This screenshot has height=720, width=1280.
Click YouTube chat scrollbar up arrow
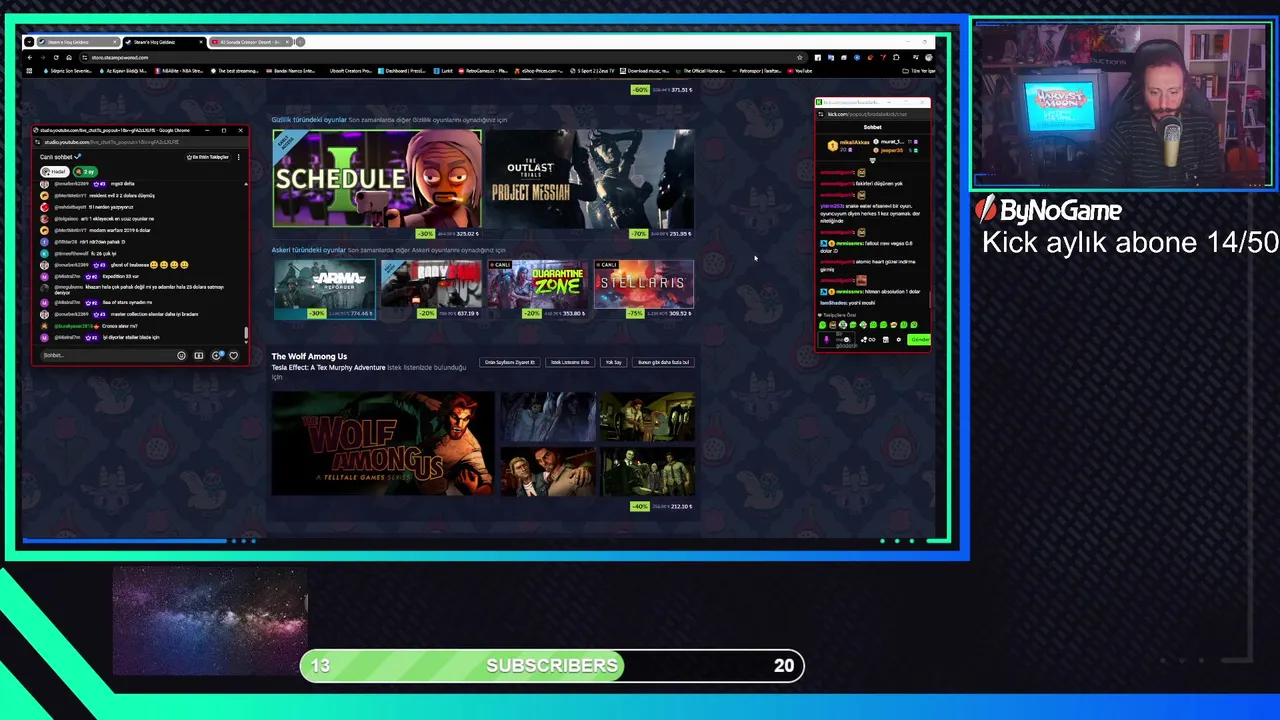pos(246,184)
